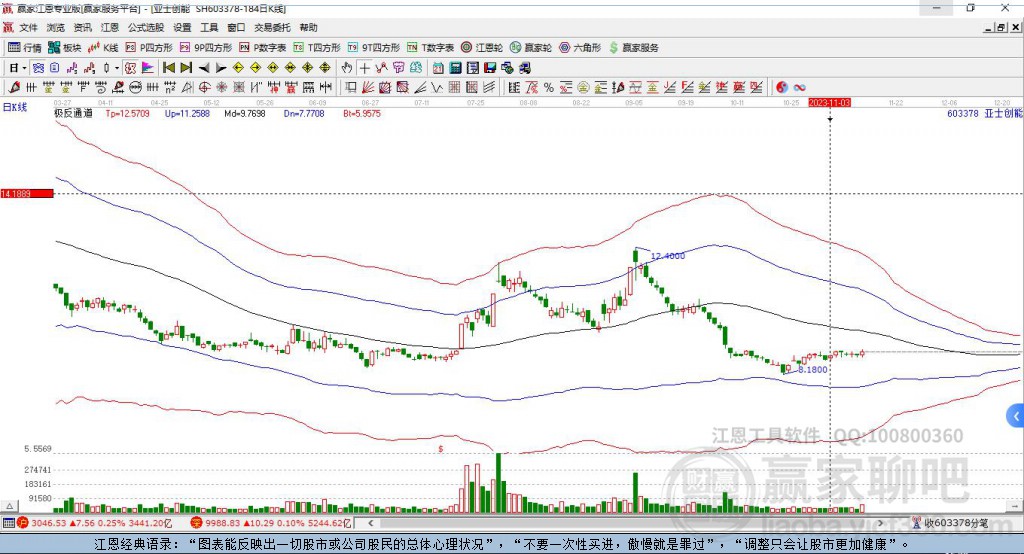Viewport: 1024px width, 554px height.
Task: Click the Dn=7.7708 indicator value
Action: pos(304,114)
